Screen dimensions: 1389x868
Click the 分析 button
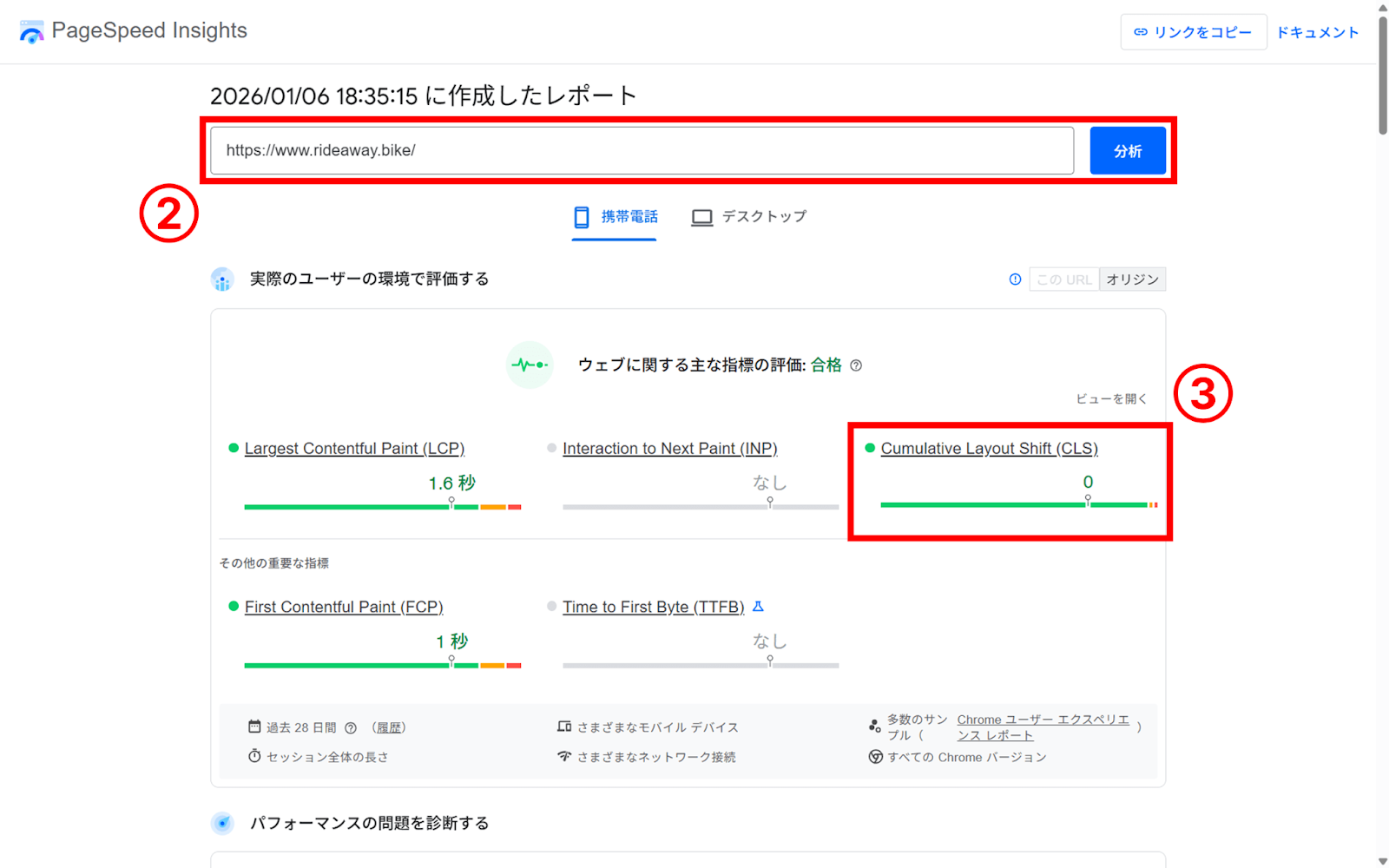pyautogui.click(x=1127, y=150)
